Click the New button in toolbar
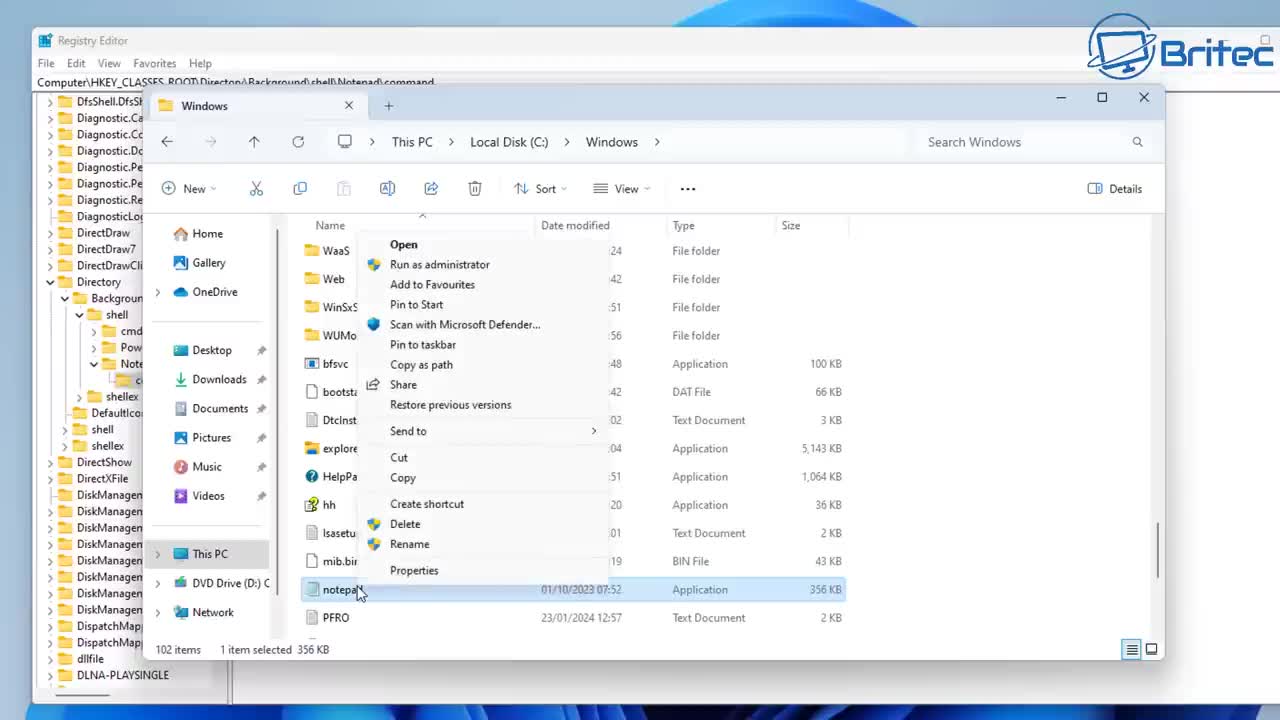 point(188,189)
